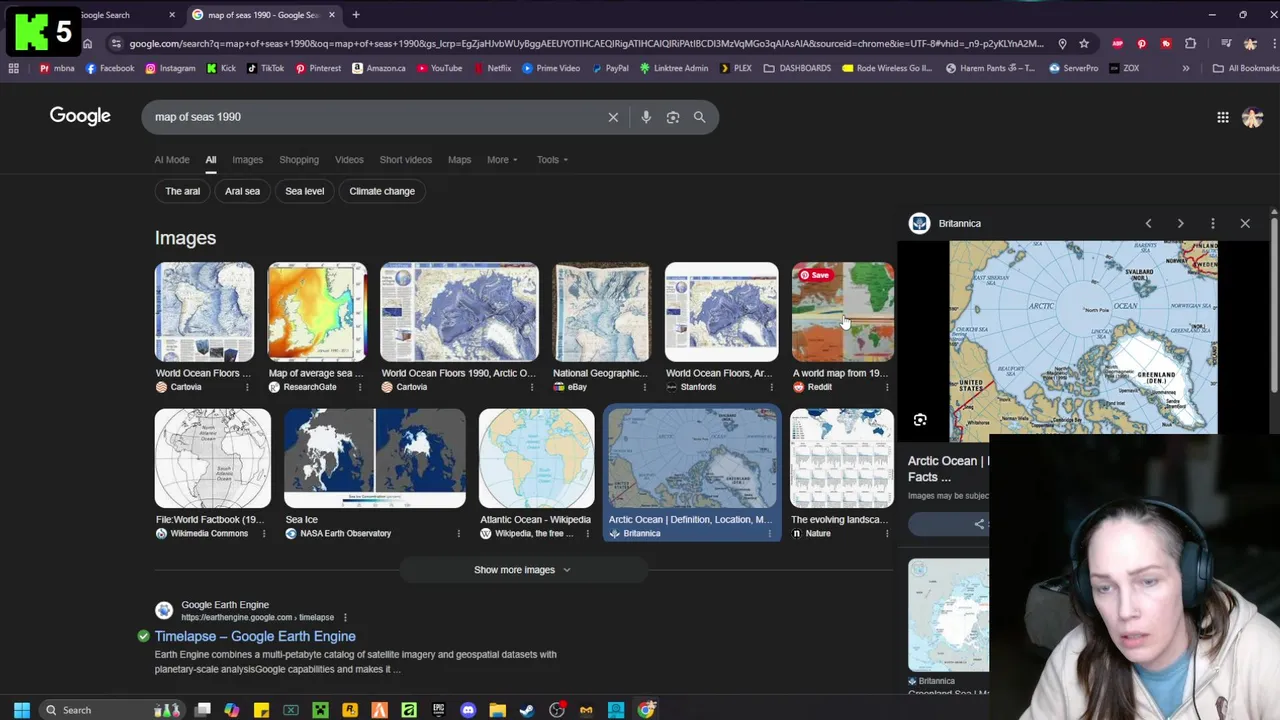The image size is (1280, 720).
Task: Search inside image using lens icon on preview
Action: (x=920, y=420)
